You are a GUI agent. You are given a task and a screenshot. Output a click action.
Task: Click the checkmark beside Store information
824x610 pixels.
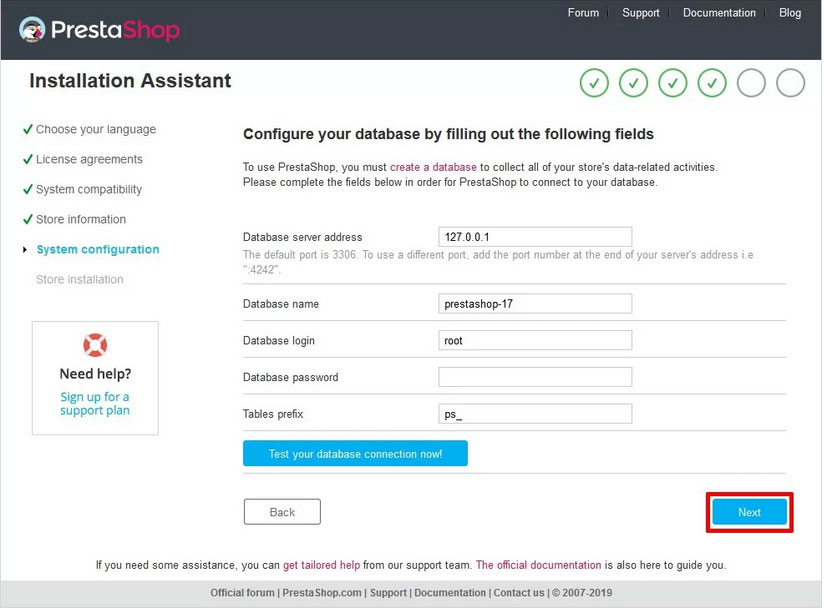28,219
